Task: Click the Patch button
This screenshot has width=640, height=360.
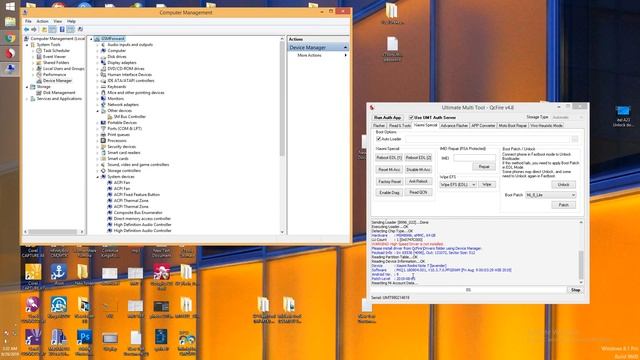Action: point(563,205)
